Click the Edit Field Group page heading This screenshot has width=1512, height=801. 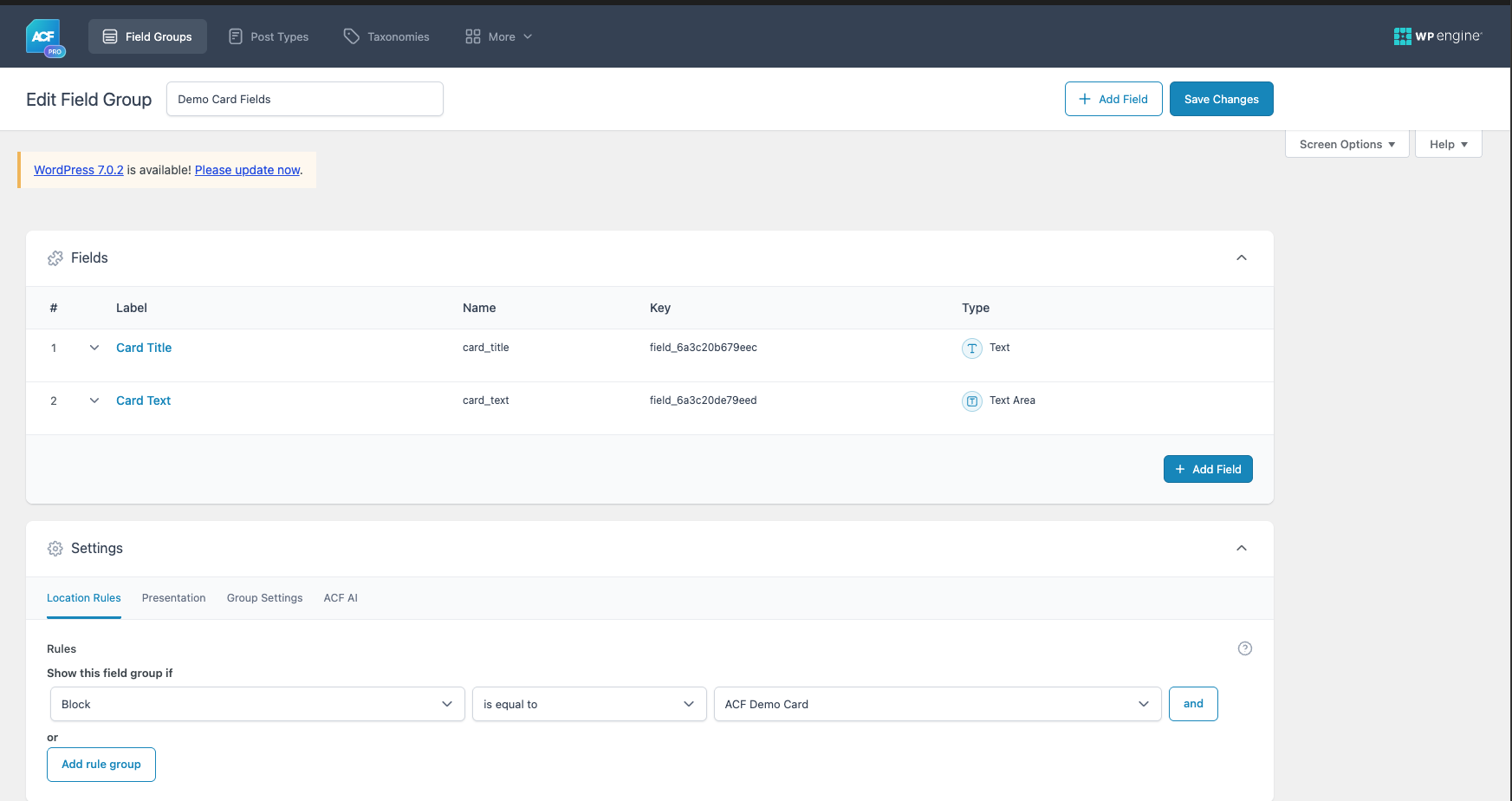[x=89, y=100]
